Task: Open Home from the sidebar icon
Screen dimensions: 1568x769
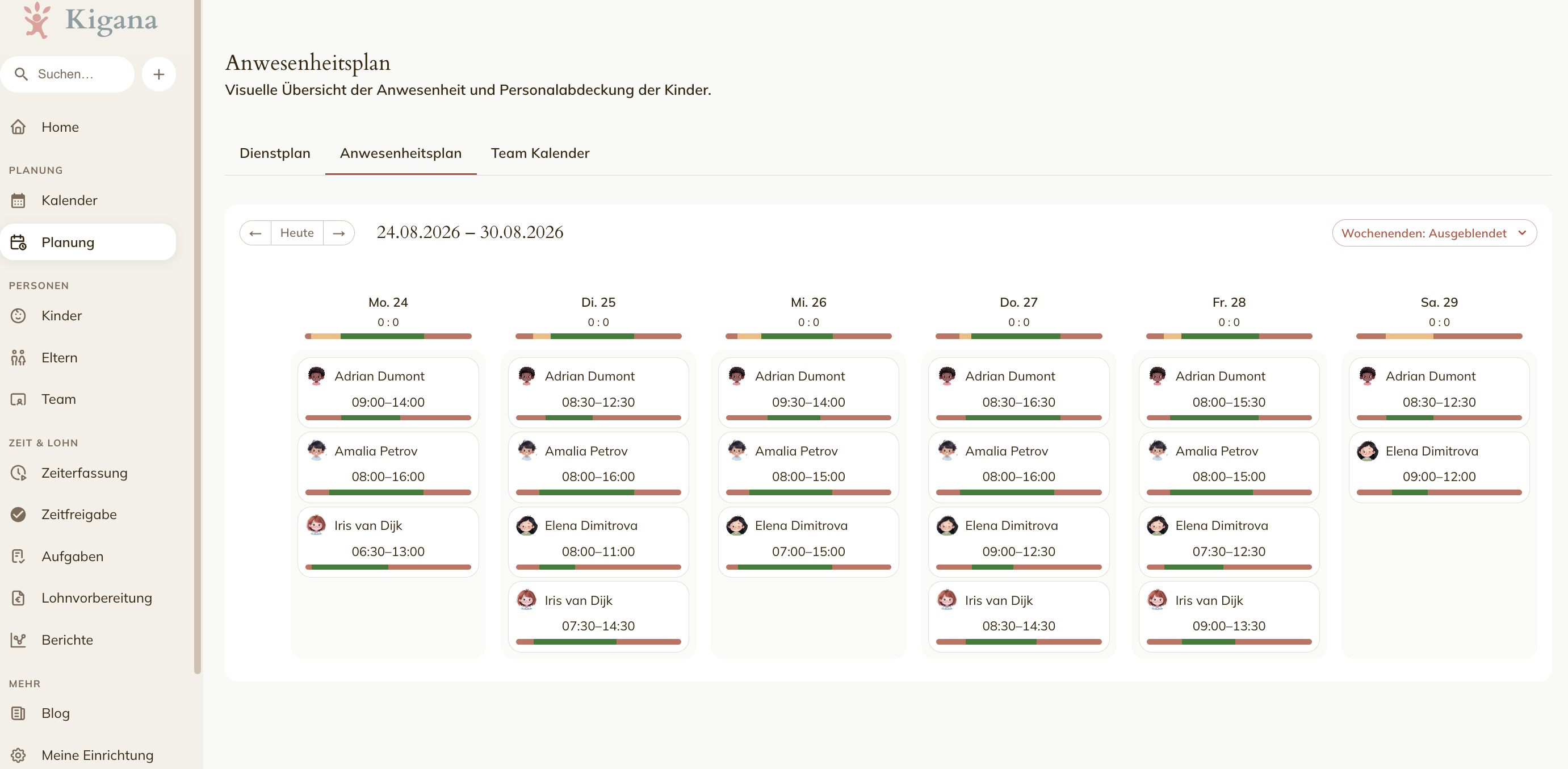Action: 18,127
